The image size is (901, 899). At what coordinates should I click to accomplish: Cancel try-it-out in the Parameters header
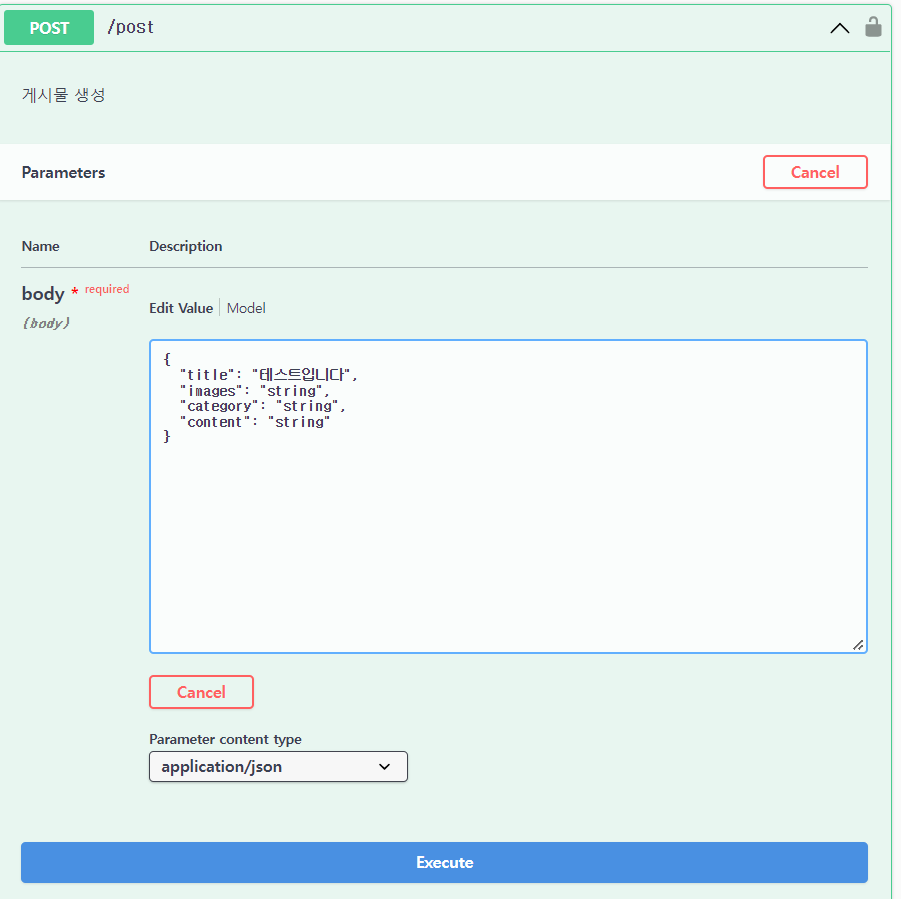click(x=815, y=172)
